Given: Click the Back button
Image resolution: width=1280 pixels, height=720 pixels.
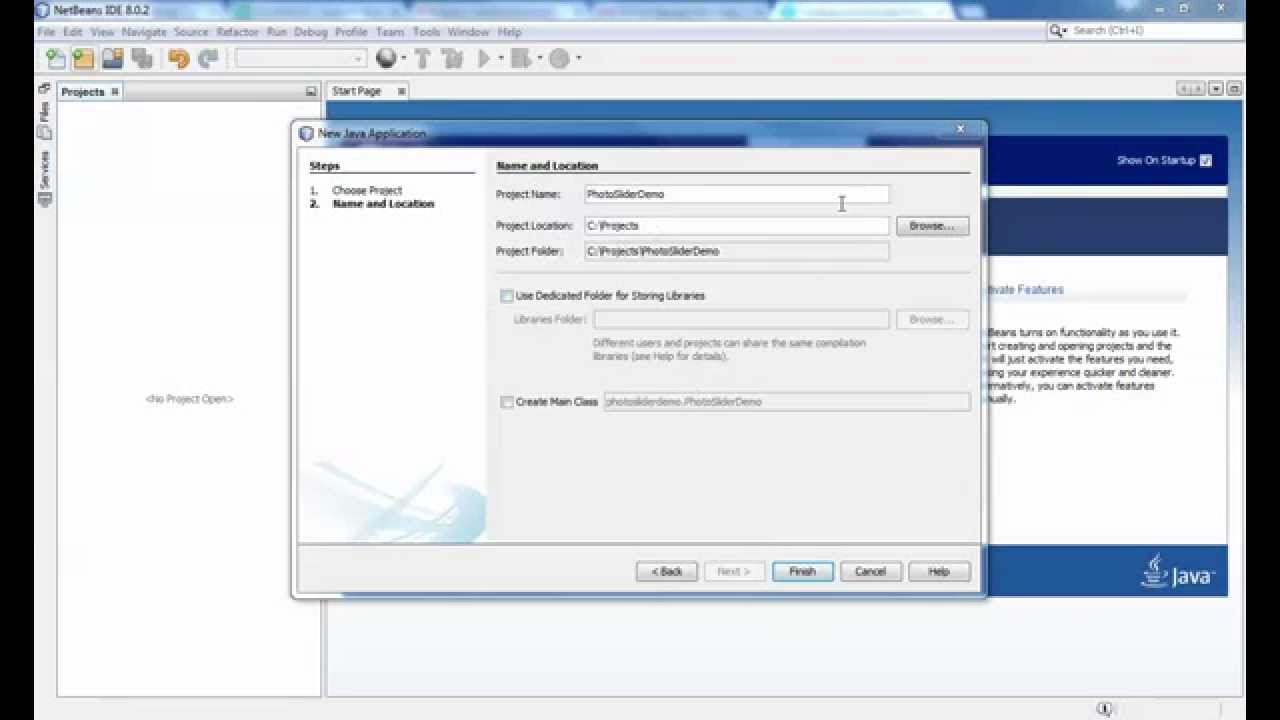Looking at the screenshot, I should [667, 572].
